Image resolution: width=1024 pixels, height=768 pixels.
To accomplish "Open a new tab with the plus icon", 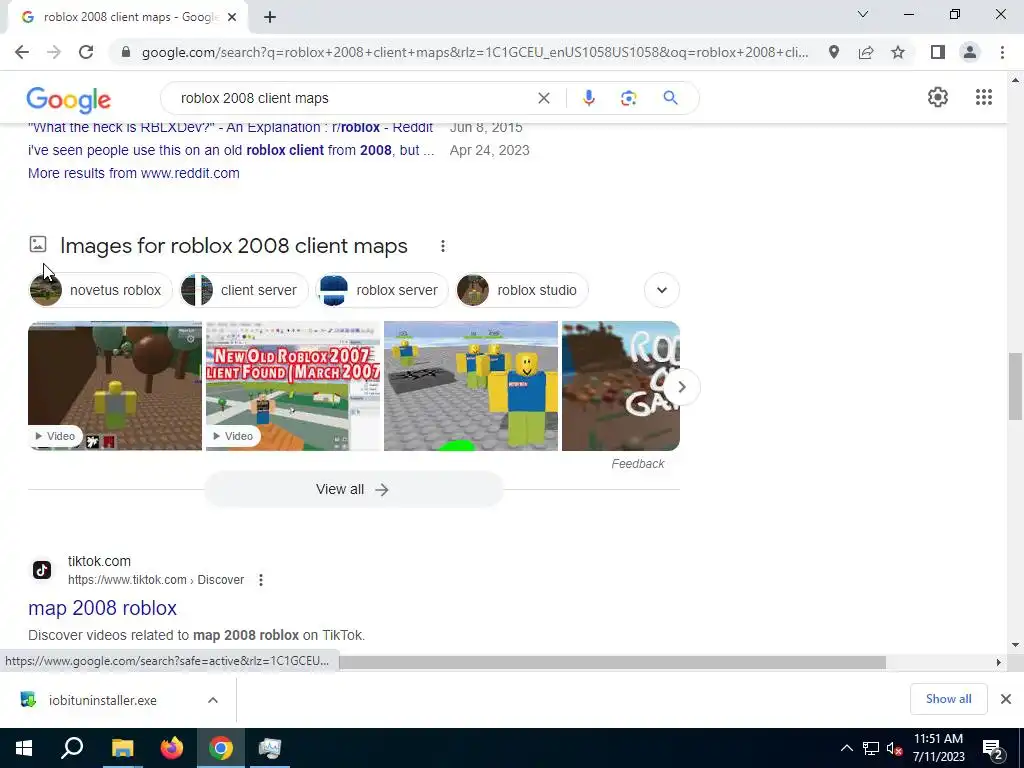I will (x=270, y=18).
